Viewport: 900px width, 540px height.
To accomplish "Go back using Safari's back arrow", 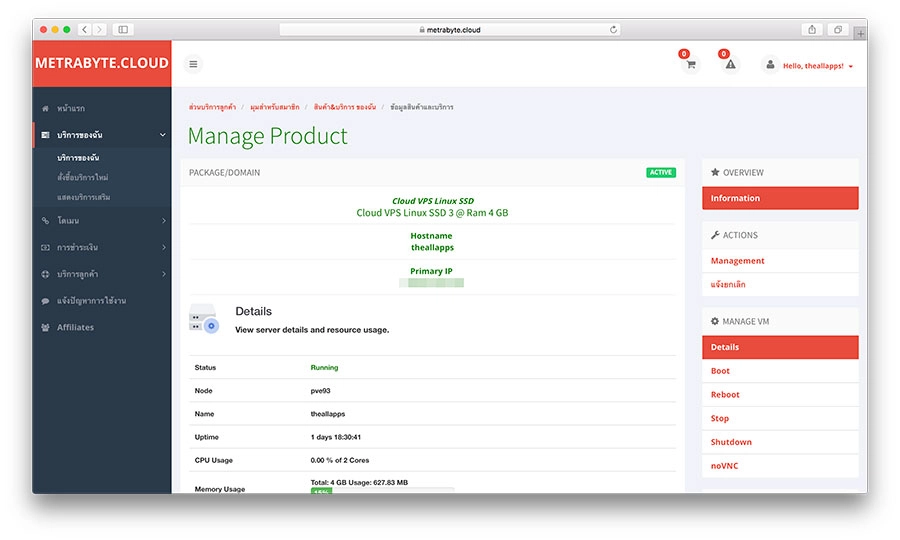I will coord(84,30).
